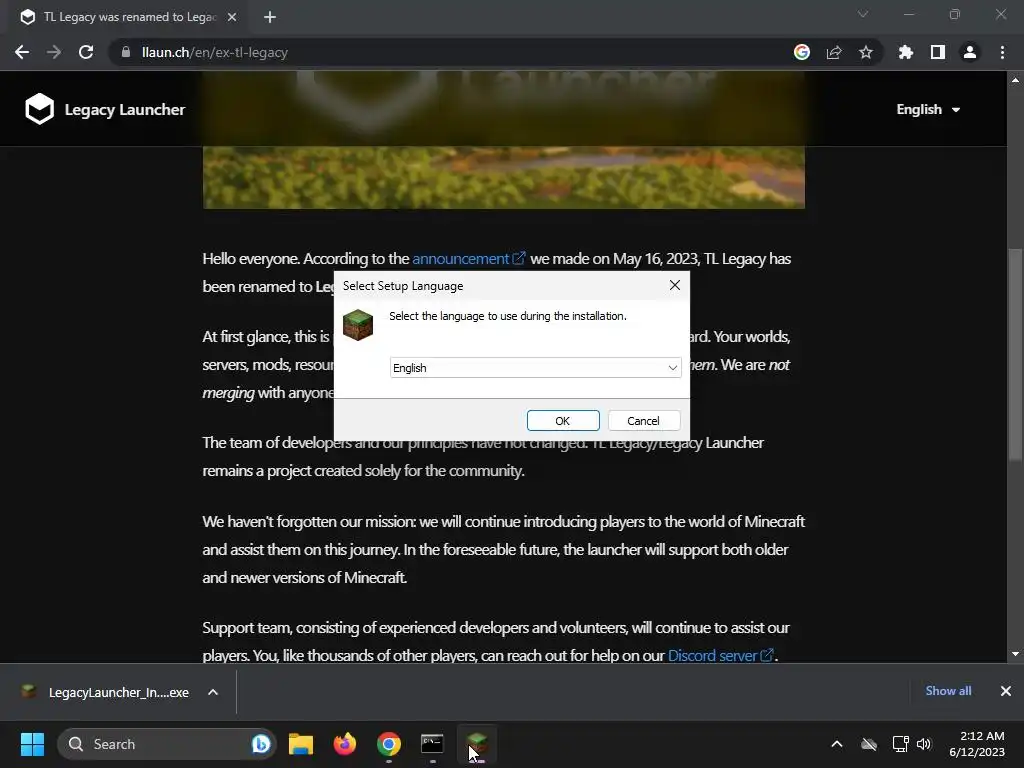Click the address bar URL field
This screenshot has width=1024, height=768.
pyautogui.click(x=457, y=52)
